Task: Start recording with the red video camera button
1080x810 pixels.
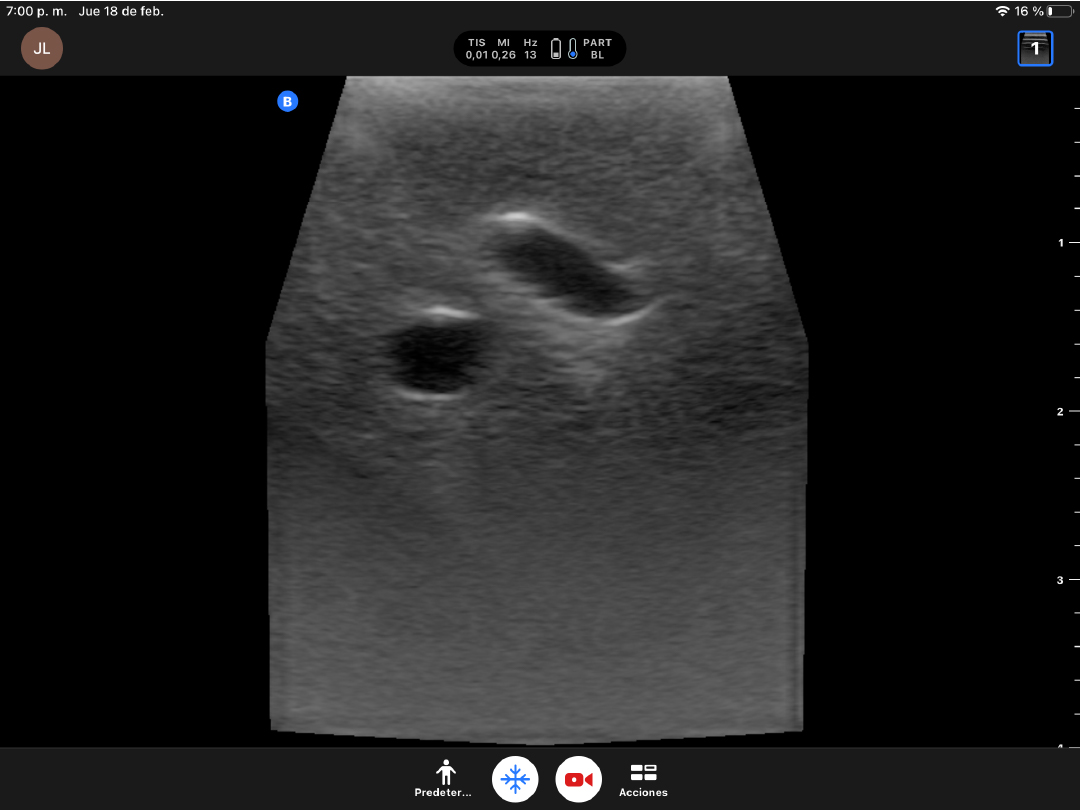Action: (578, 779)
